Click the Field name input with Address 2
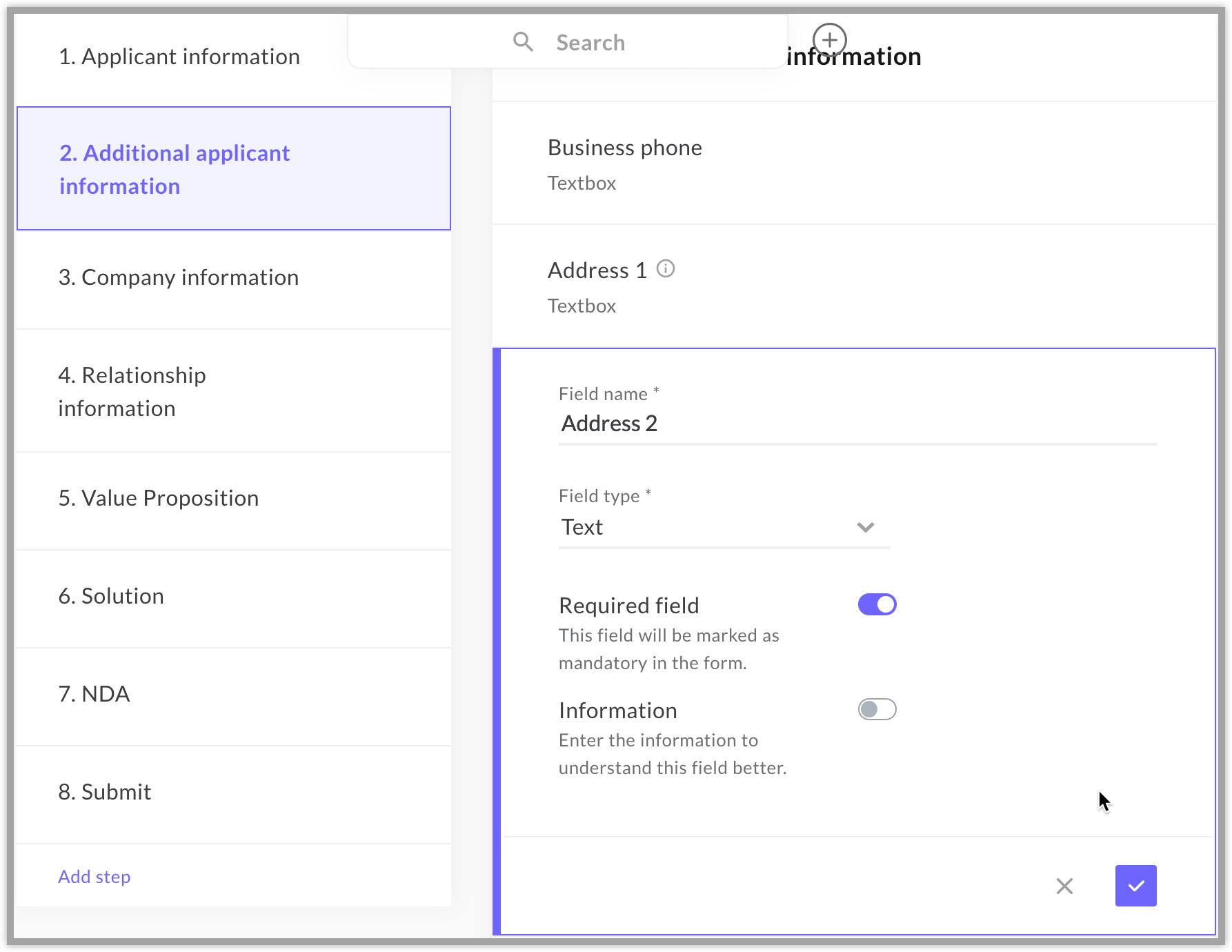This screenshot has width=1232, height=952. (x=857, y=424)
